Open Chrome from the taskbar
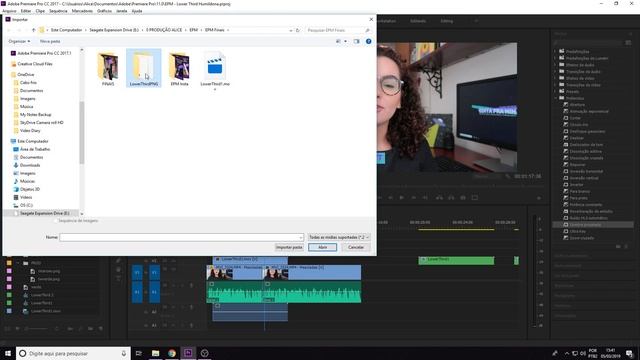 point(172,353)
